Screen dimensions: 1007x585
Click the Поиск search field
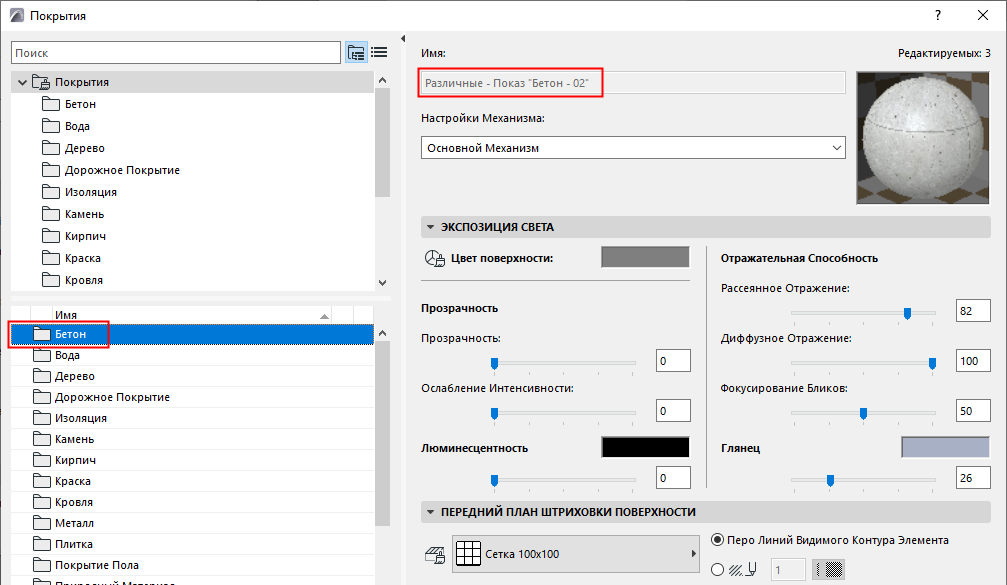pos(176,53)
